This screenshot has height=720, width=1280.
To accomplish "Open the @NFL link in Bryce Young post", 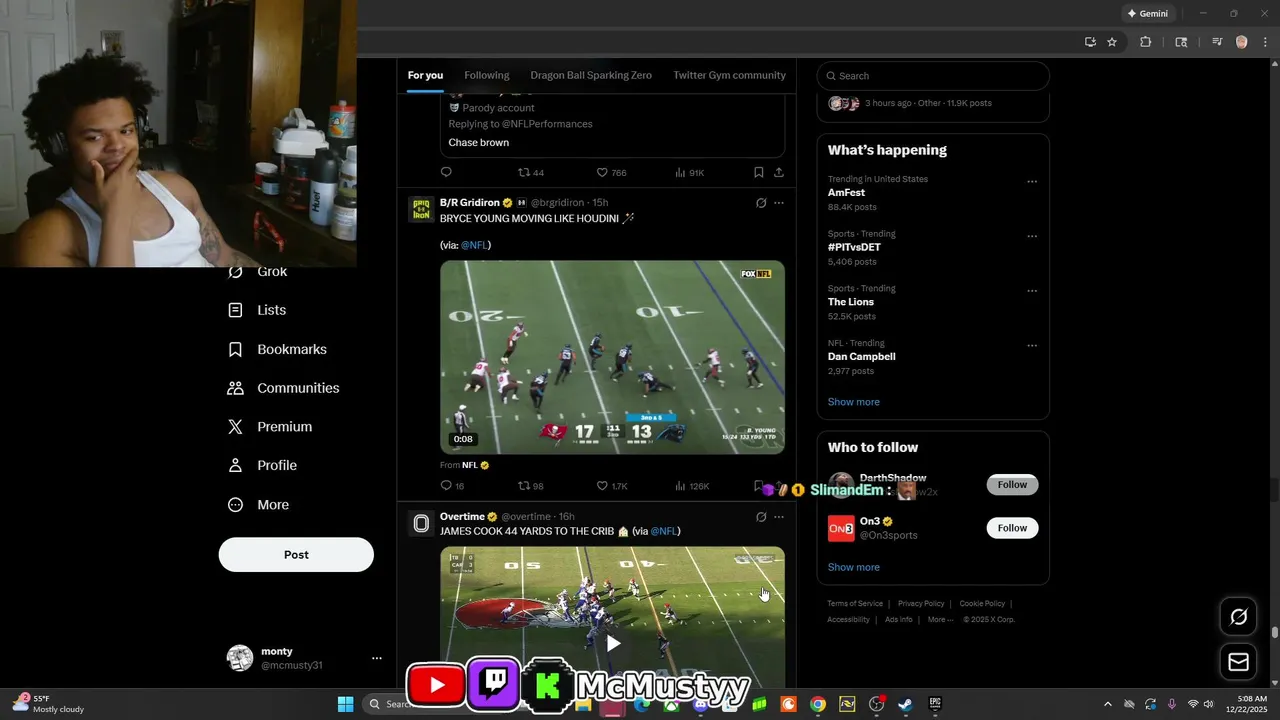I will coord(474,245).
